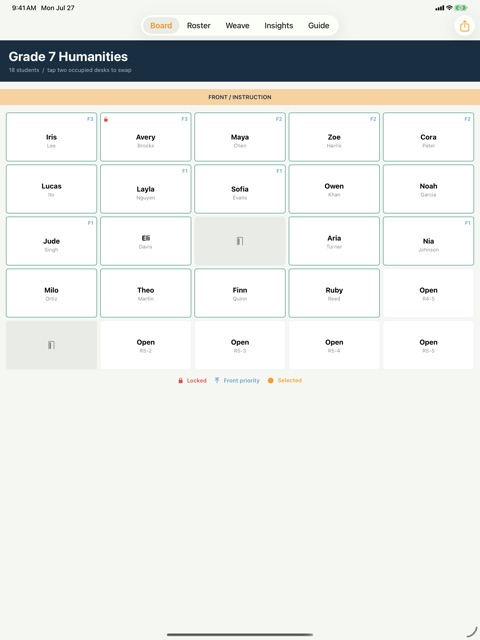Click the Front priority legend icon
The height and width of the screenshot is (640, 480).
click(217, 380)
